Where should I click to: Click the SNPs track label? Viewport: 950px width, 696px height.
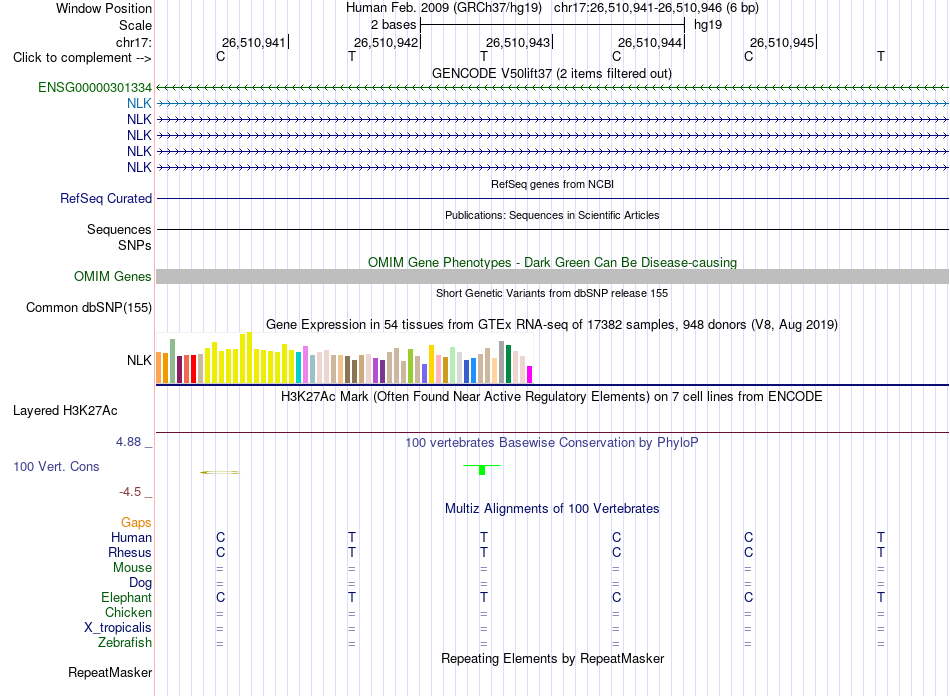pos(135,245)
